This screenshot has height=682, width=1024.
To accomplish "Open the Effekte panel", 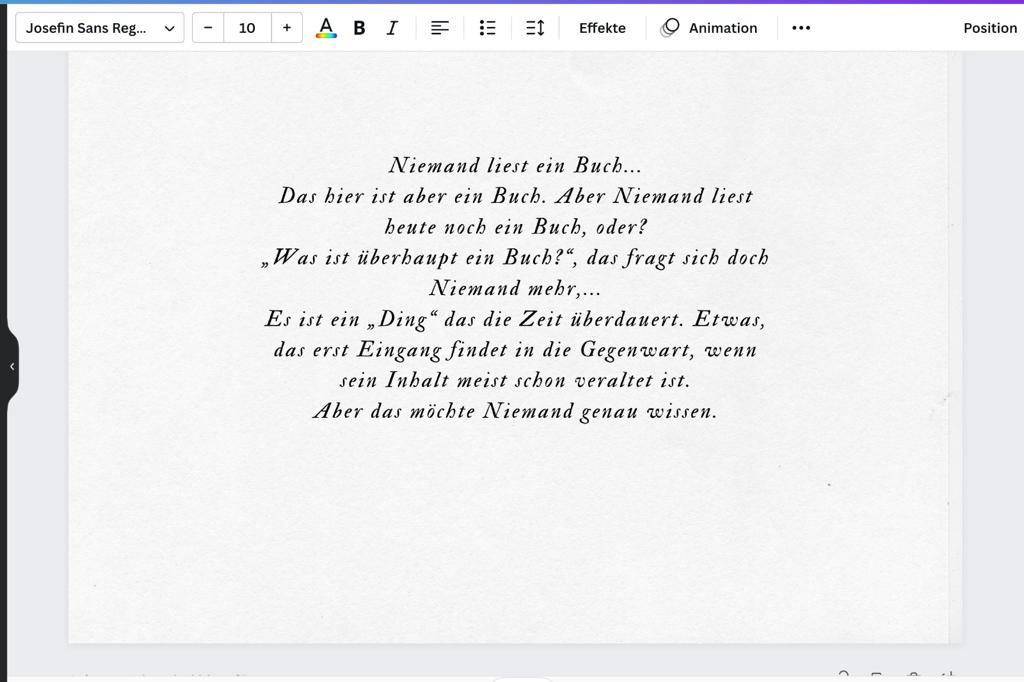I will pos(602,28).
